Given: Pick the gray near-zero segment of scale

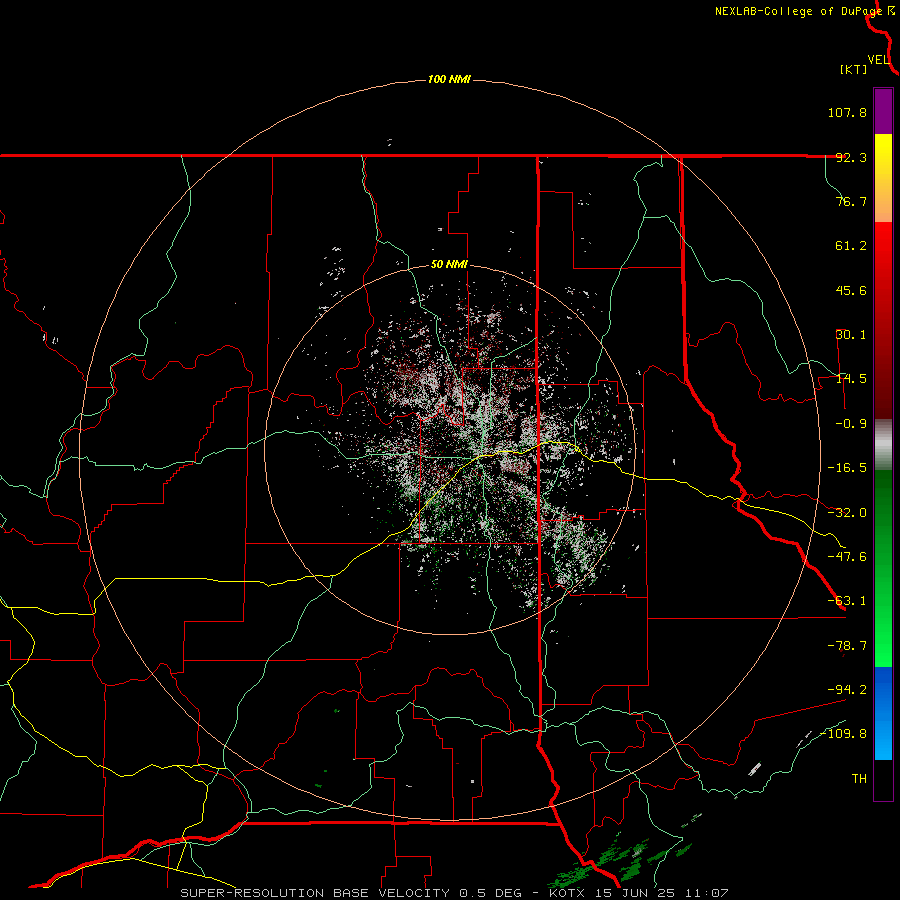Looking at the screenshot, I should (x=883, y=445).
